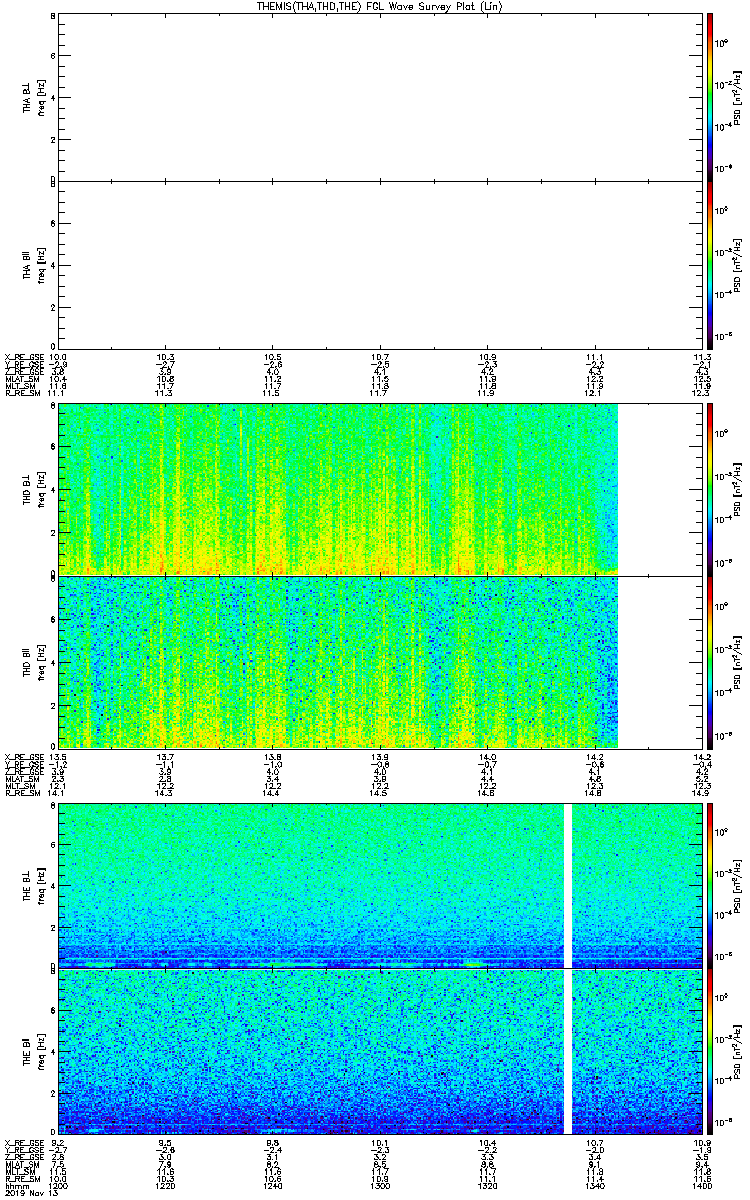
Task: Click the 1340 time tick label
Action: (x=594, y=1184)
